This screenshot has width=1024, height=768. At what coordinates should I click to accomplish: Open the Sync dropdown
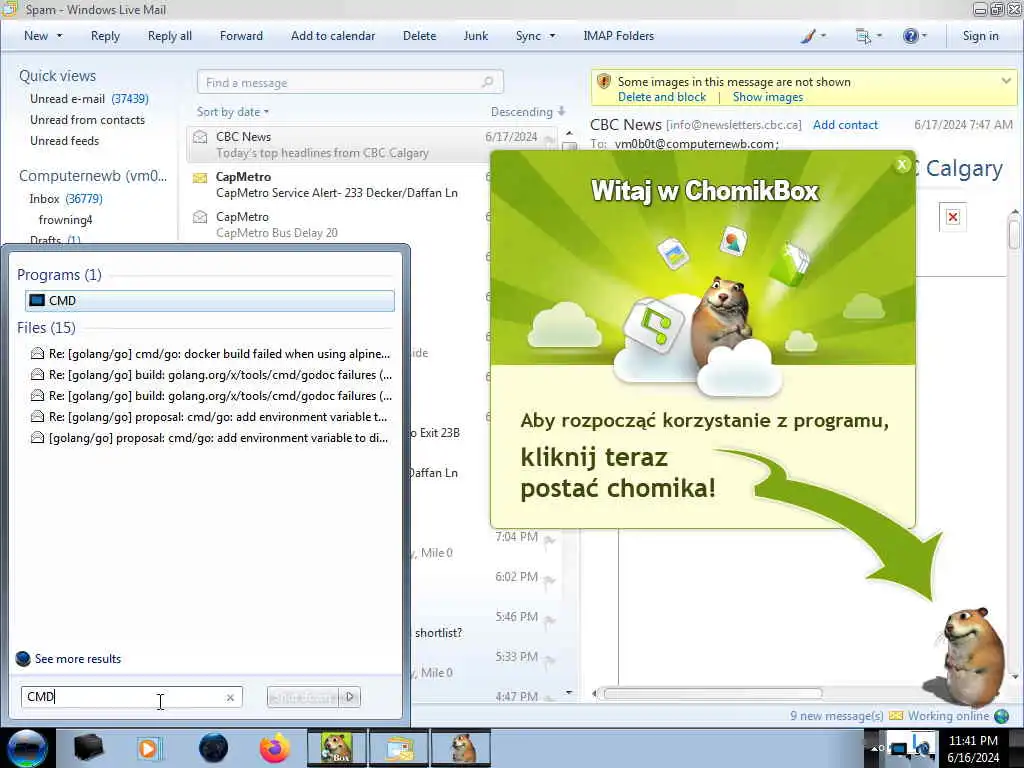click(535, 36)
